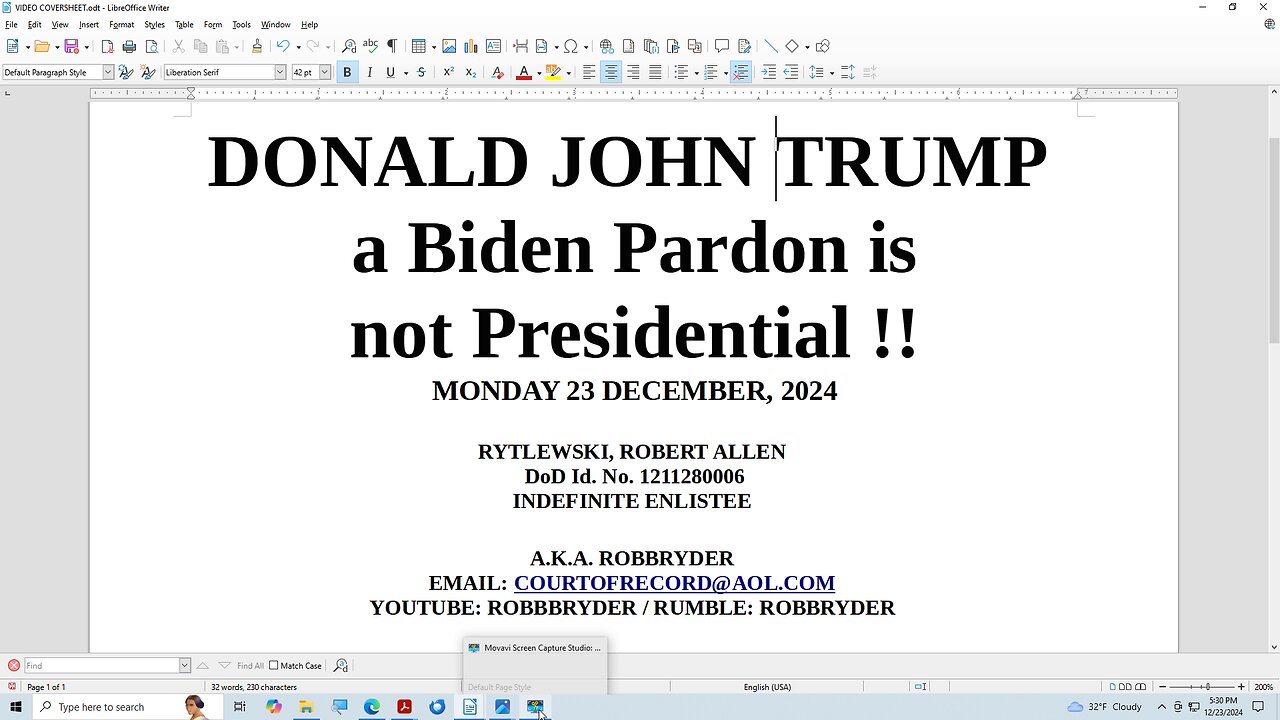Expand highlighting color dropdown arrow
The width and height of the screenshot is (1280, 720).
pos(569,72)
